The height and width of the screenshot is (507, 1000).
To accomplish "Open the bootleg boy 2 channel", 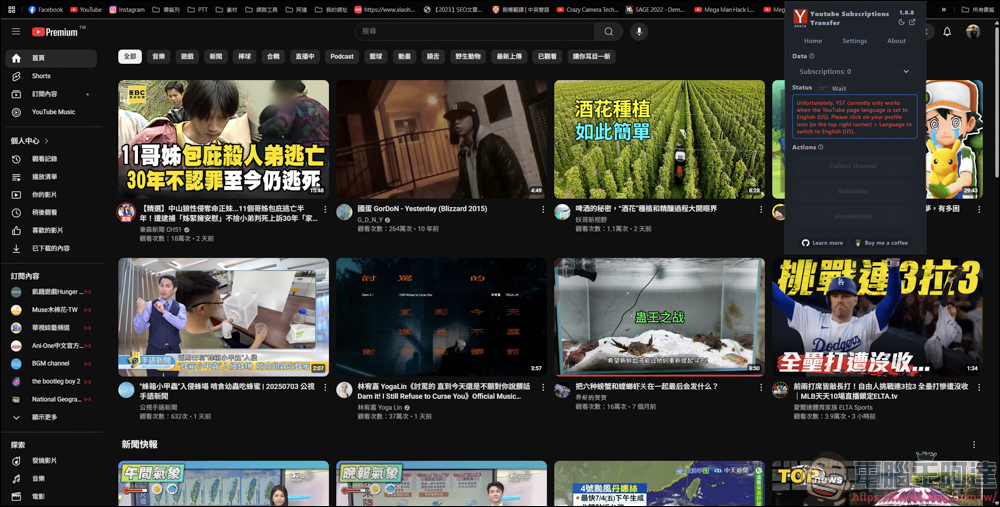I will click(51, 381).
